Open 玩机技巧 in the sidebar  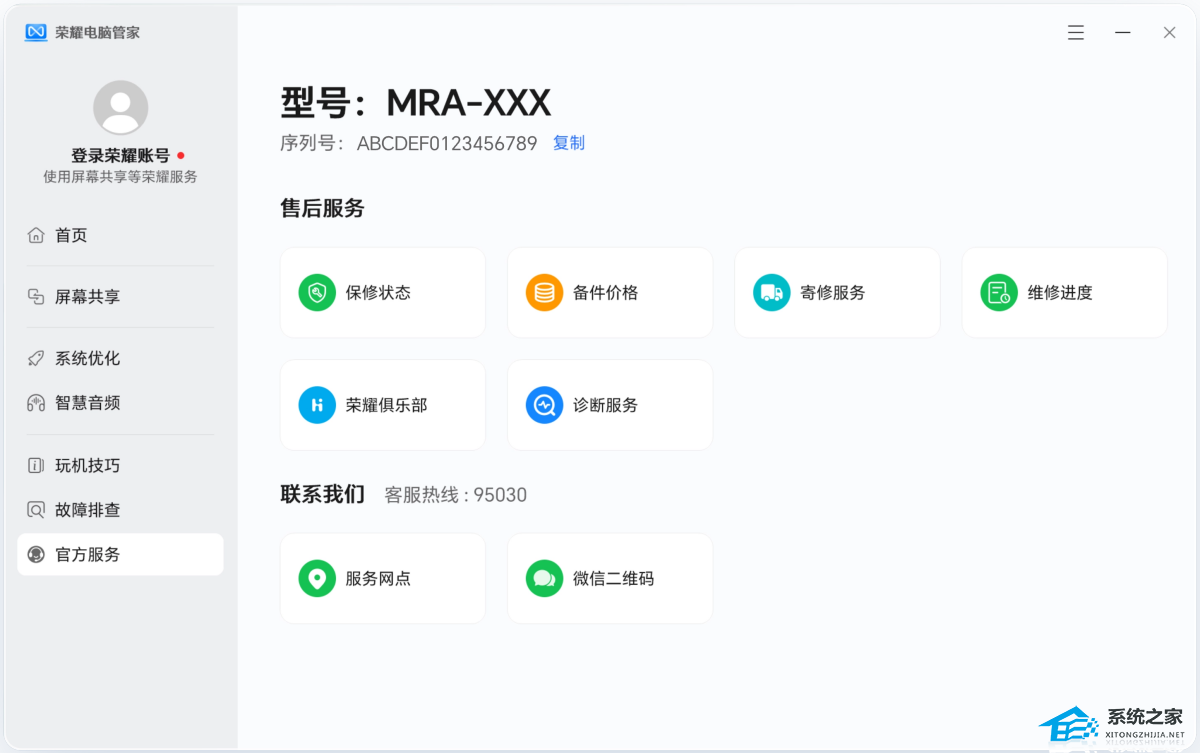pyautogui.click(x=87, y=465)
